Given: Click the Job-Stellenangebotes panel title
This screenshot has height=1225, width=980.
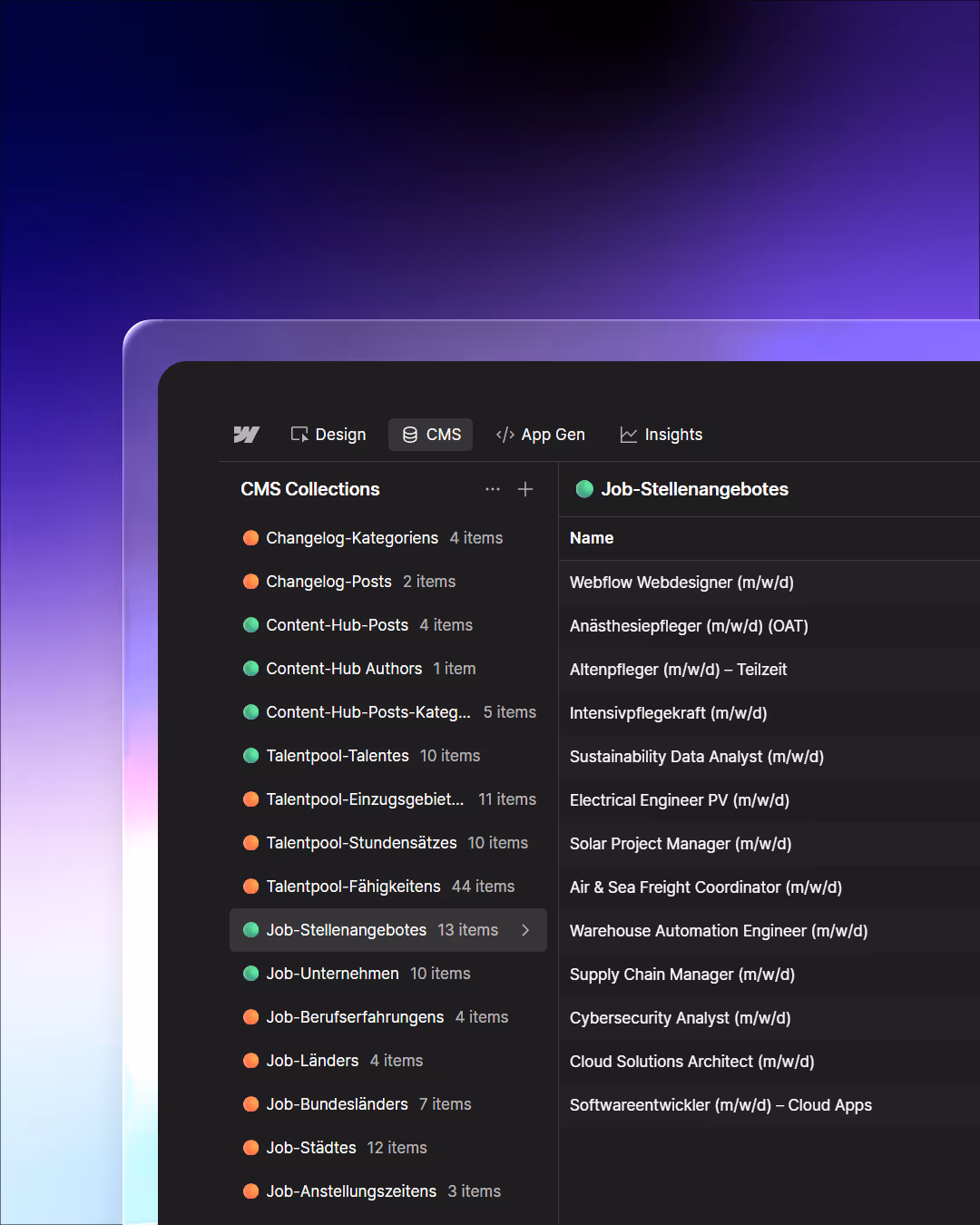Looking at the screenshot, I should click(694, 489).
